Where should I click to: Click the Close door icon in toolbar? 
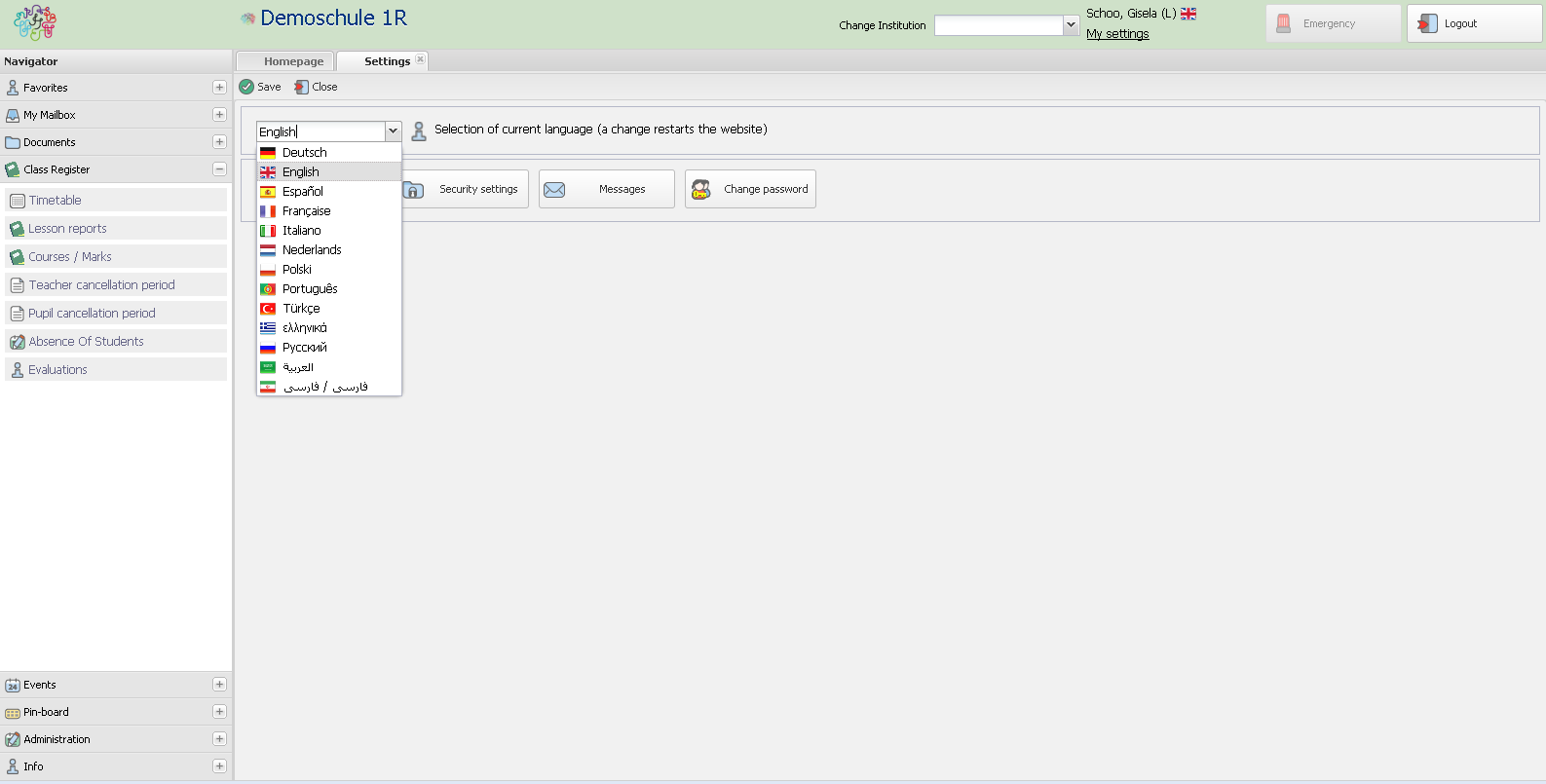(301, 87)
